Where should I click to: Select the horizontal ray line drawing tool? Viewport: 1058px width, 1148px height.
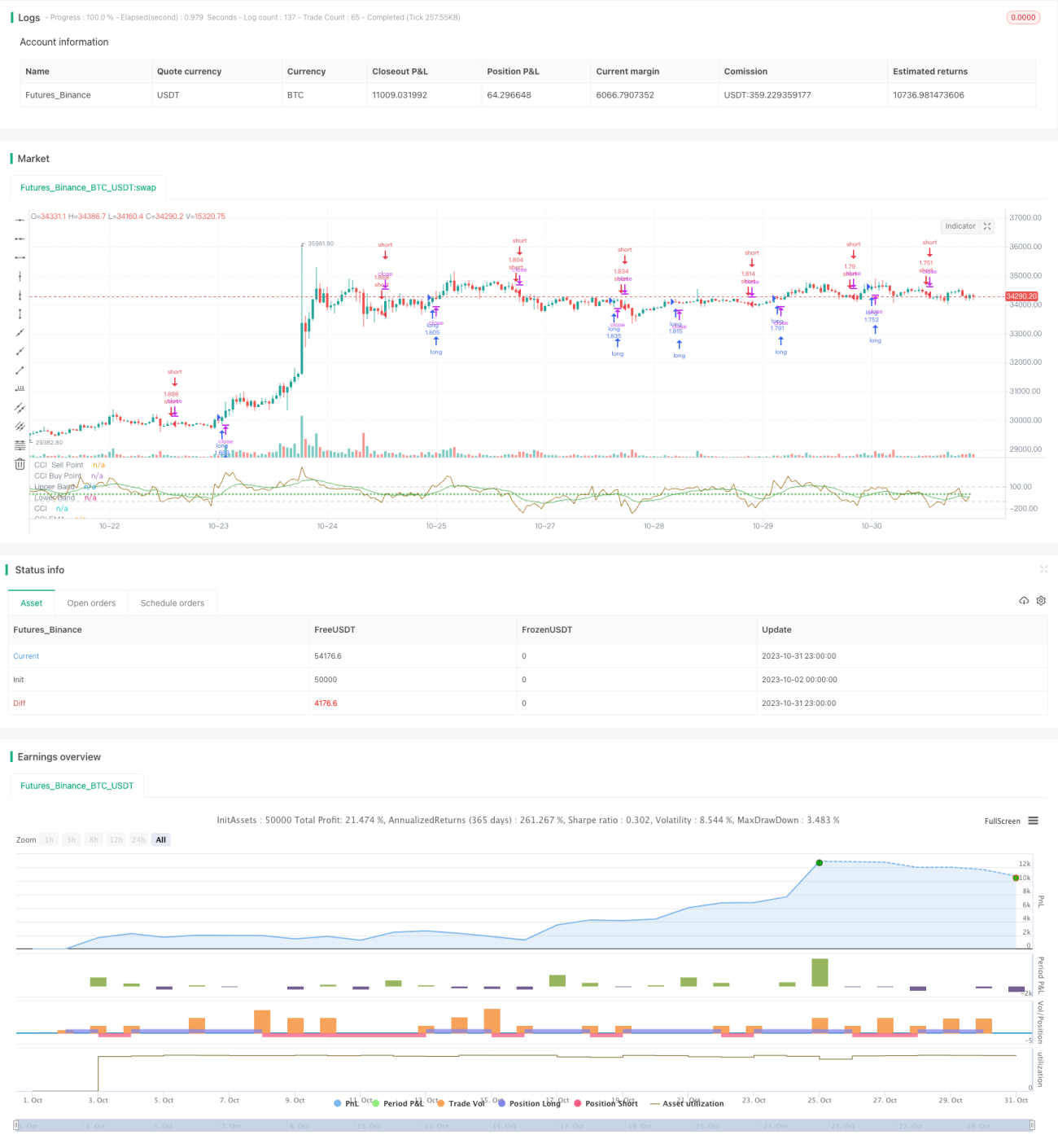click(20, 239)
